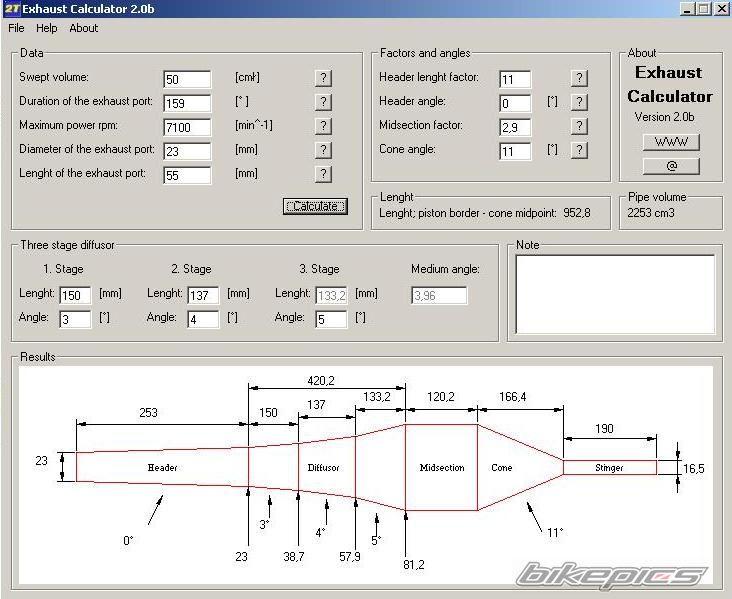Show help for Header lenght factor

point(579,78)
